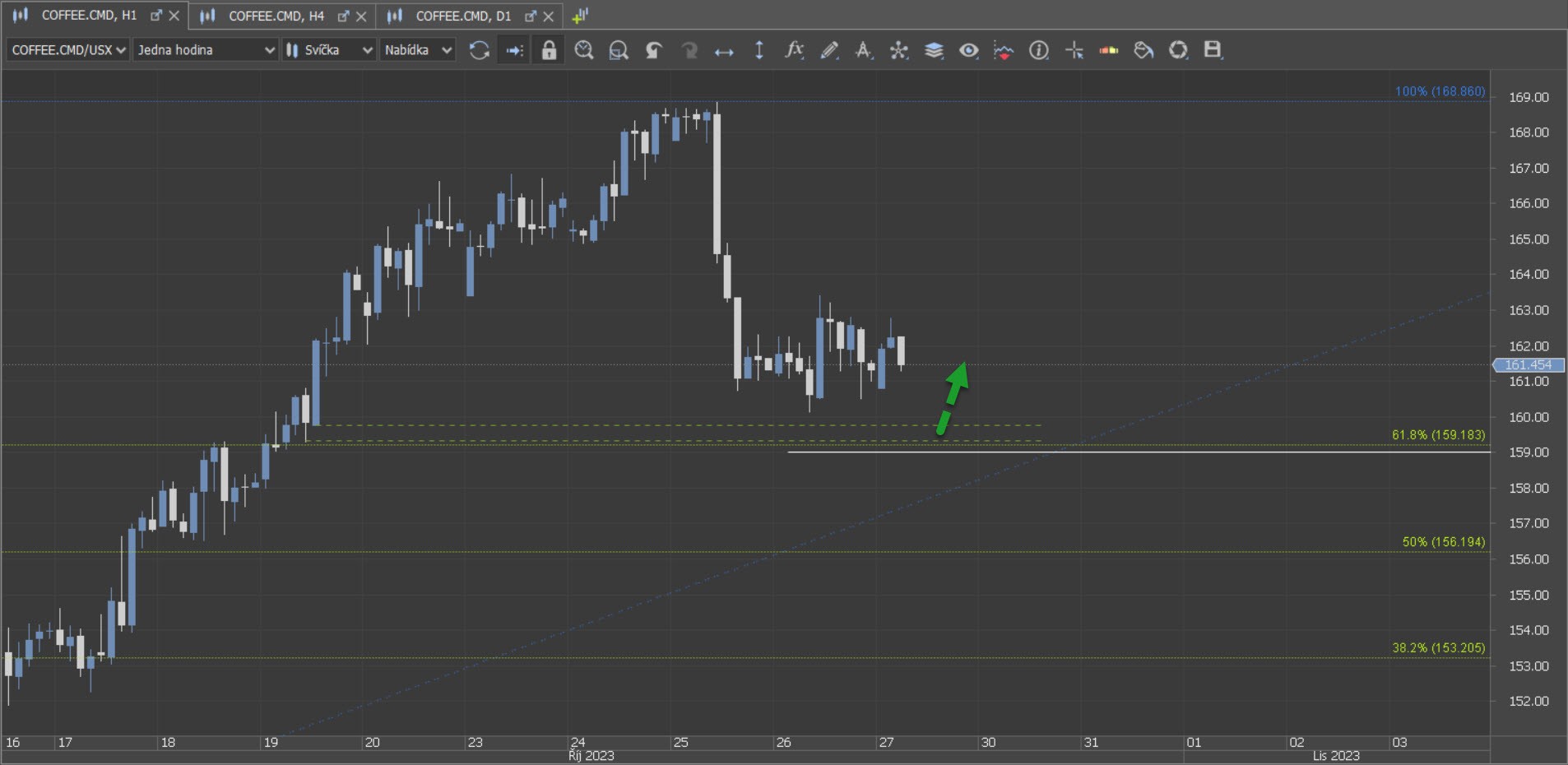Detach the COFFEE.CMD, H4 tab window
Viewport: 1568px width, 765px height.
(x=344, y=16)
